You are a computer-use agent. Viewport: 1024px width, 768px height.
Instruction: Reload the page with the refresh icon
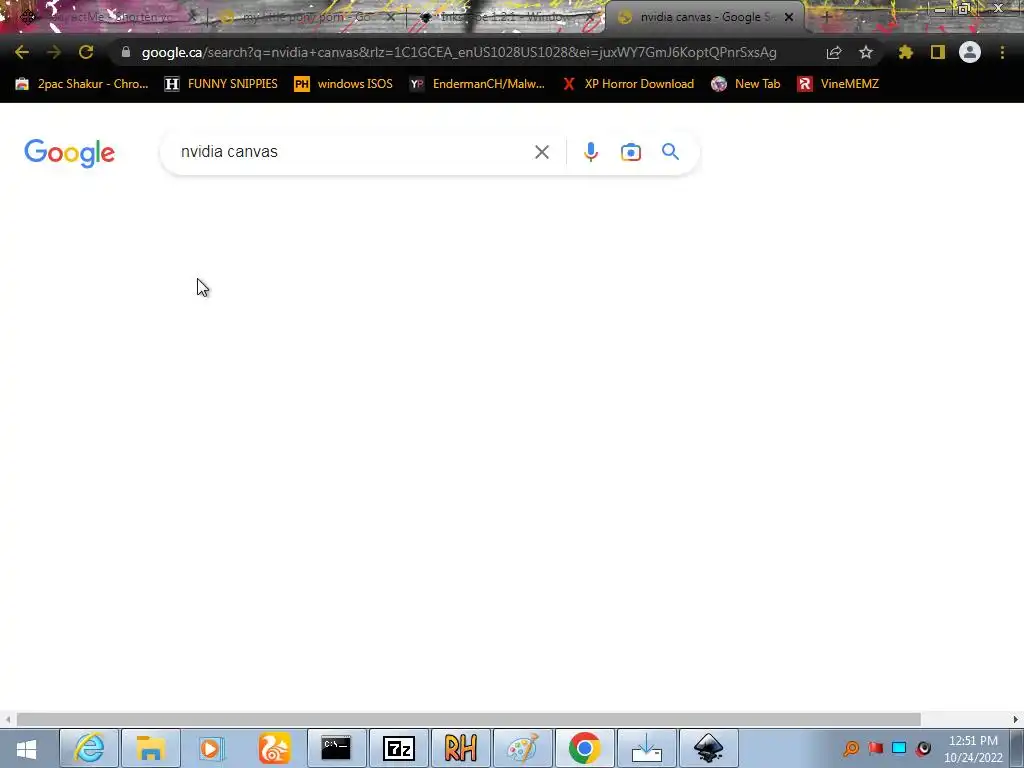click(86, 52)
